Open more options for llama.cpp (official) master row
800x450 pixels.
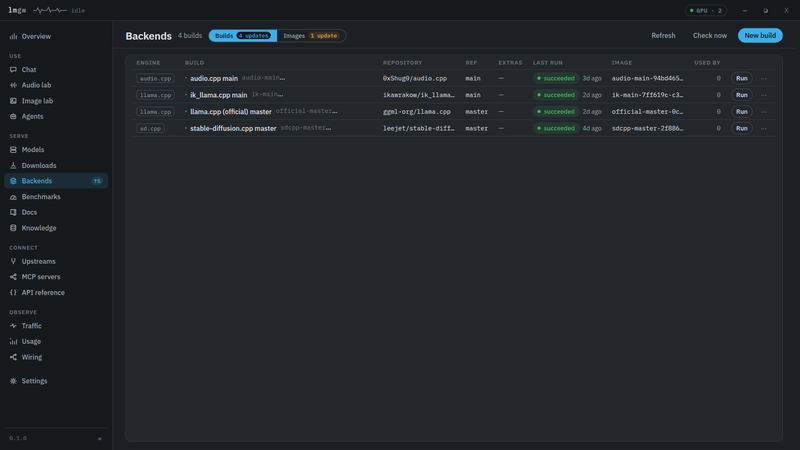point(764,112)
